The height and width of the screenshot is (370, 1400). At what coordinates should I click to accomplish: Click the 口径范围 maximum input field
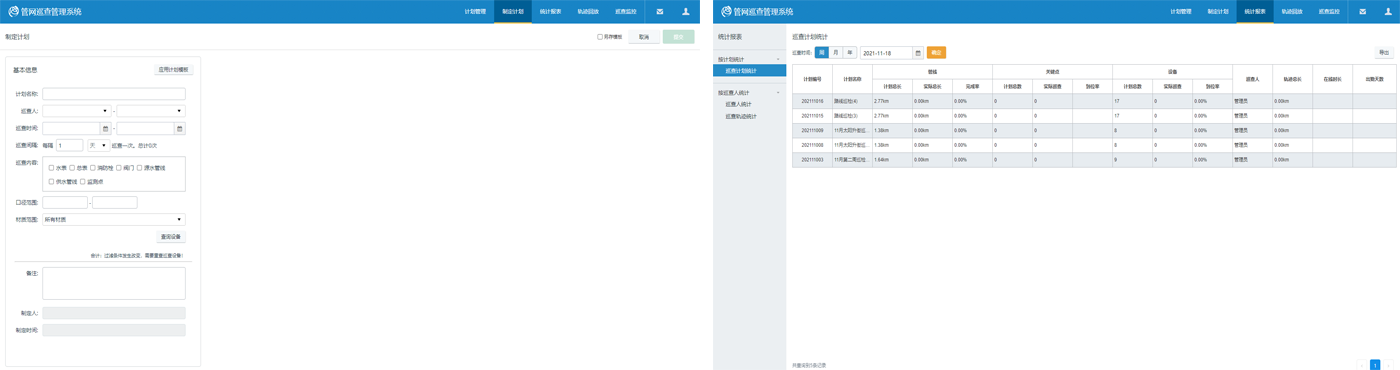(x=115, y=202)
